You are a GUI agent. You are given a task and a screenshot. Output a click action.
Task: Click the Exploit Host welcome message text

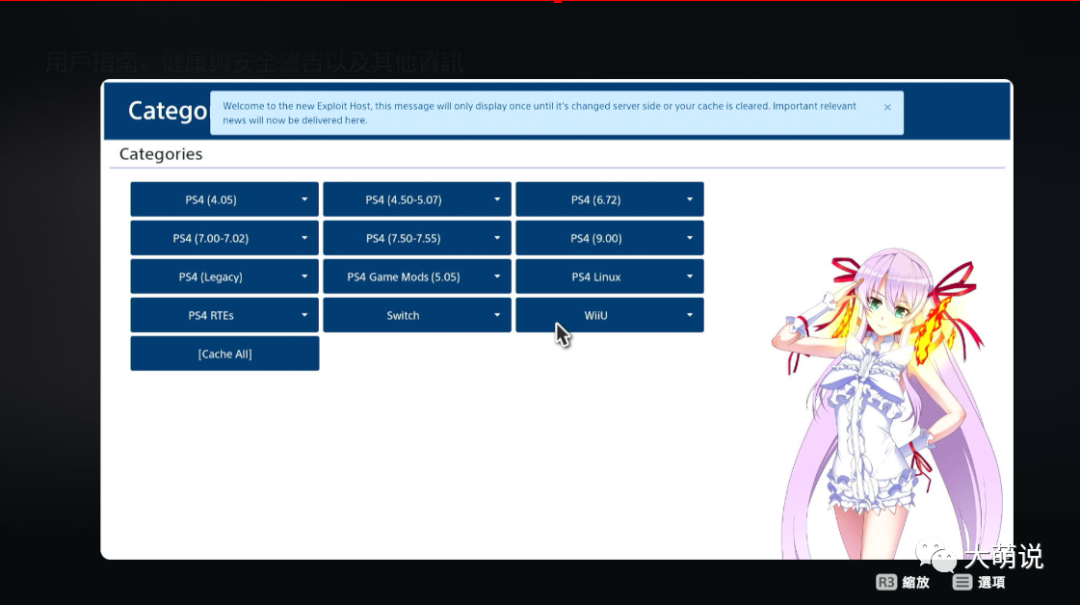tap(539, 113)
